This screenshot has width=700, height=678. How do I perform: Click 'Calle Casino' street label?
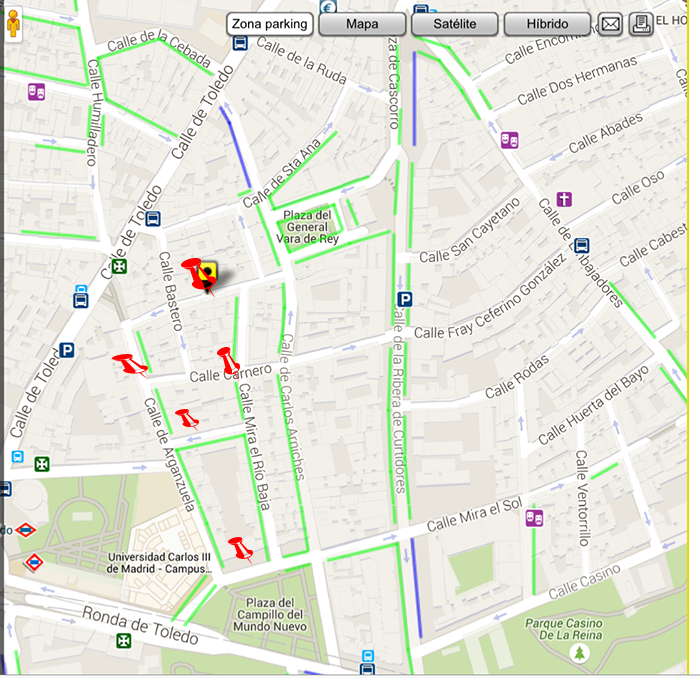(584, 582)
